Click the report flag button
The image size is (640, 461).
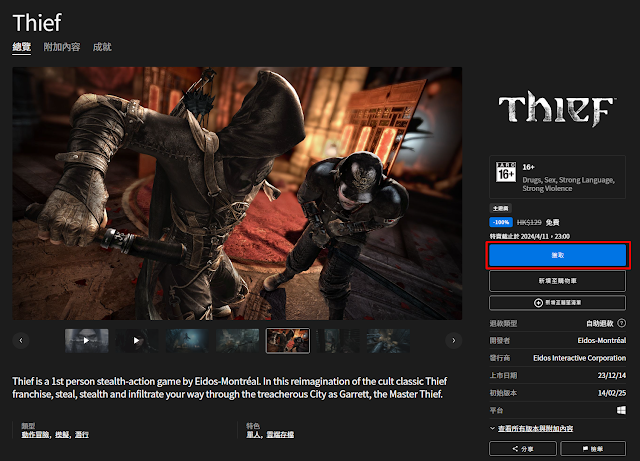click(x=593, y=449)
